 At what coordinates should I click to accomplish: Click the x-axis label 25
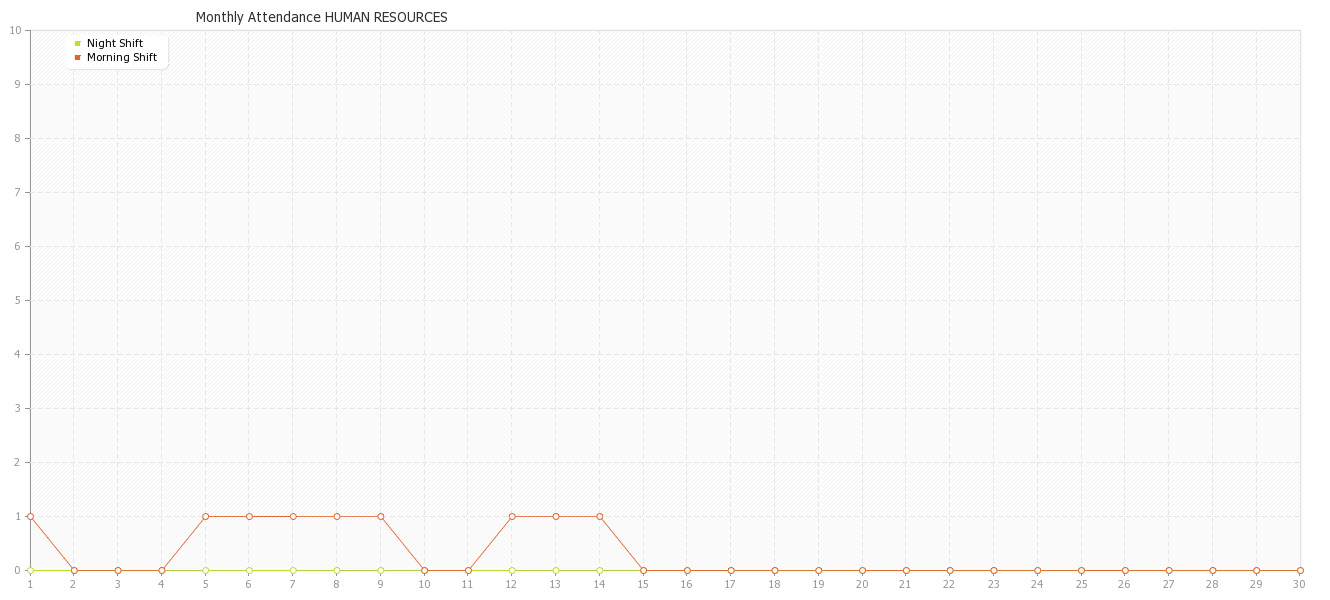click(x=1081, y=584)
